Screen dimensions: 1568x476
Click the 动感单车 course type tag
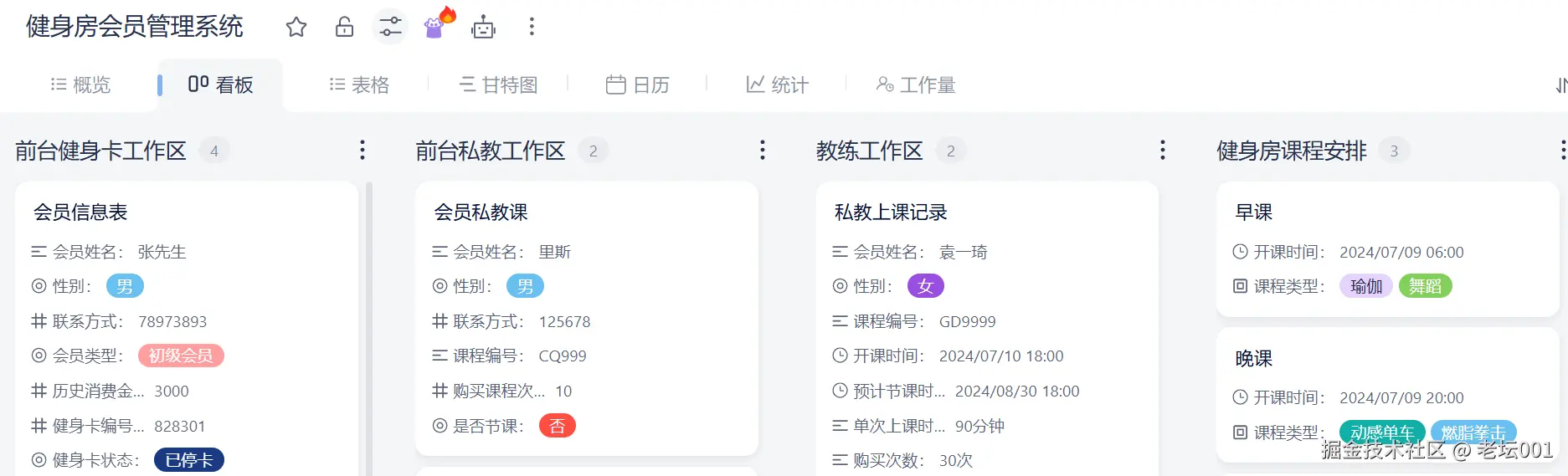(x=1382, y=432)
